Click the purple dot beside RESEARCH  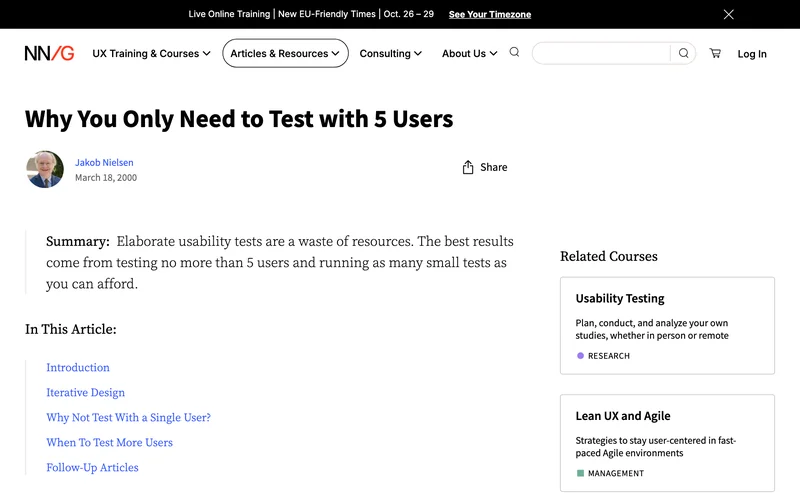coord(580,356)
